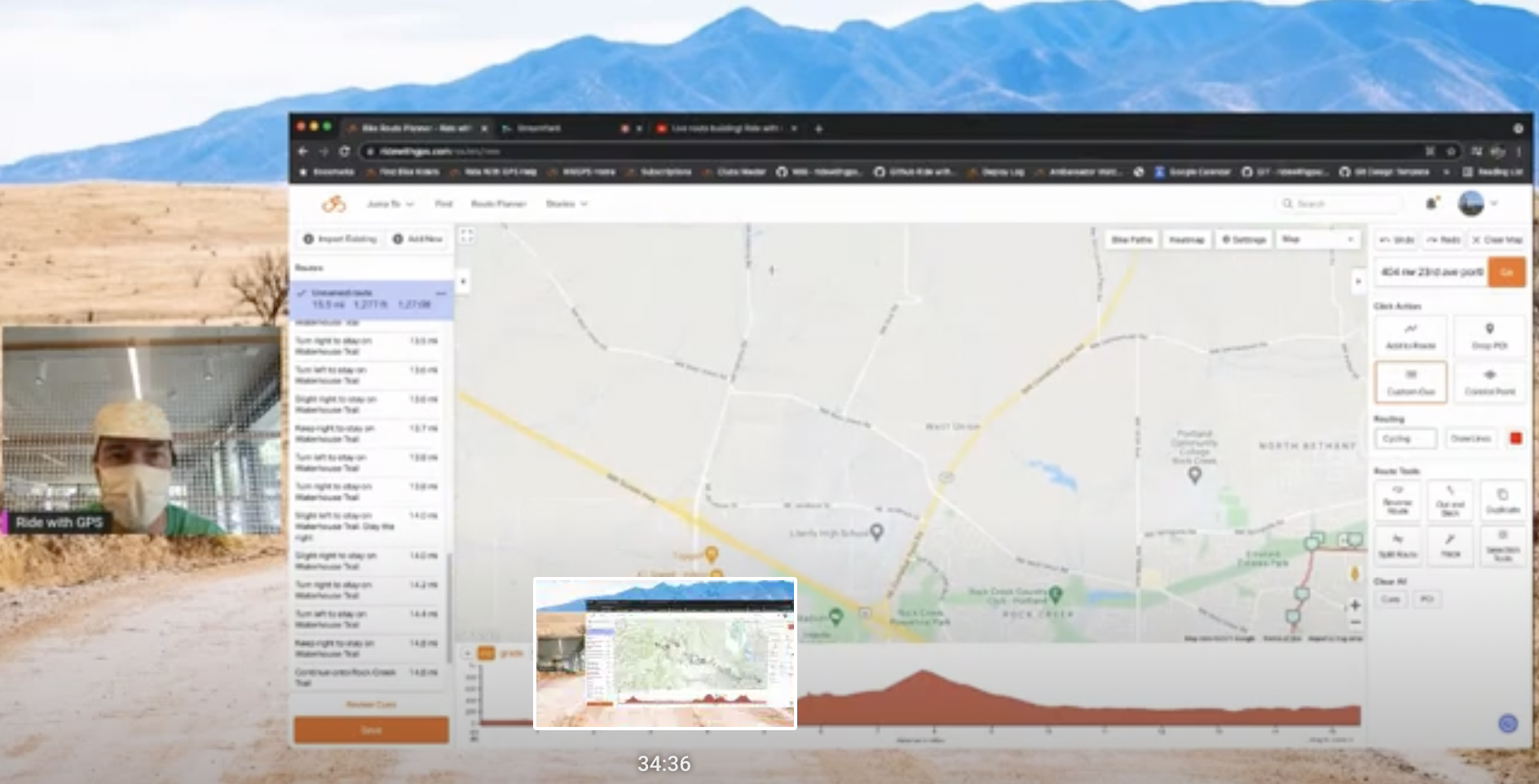Click the orange Go button
This screenshot has width=1539, height=784.
pyautogui.click(x=1506, y=272)
